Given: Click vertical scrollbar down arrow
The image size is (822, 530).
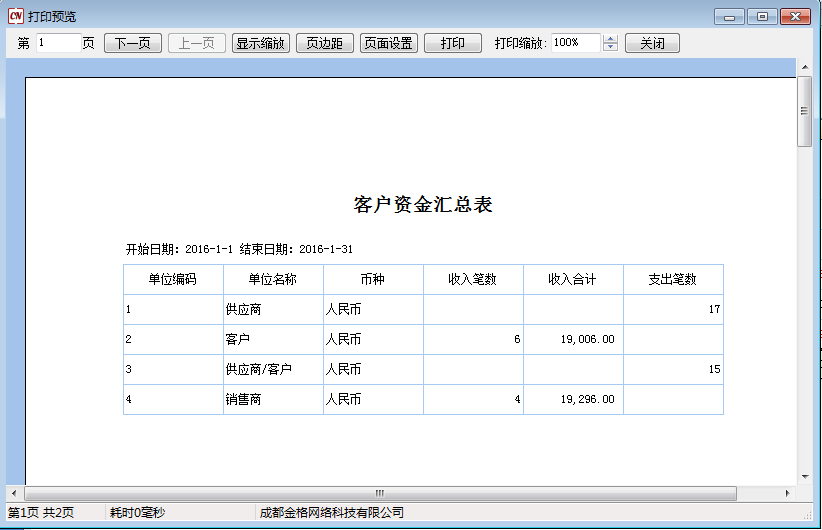Looking at the screenshot, I should point(804,477).
